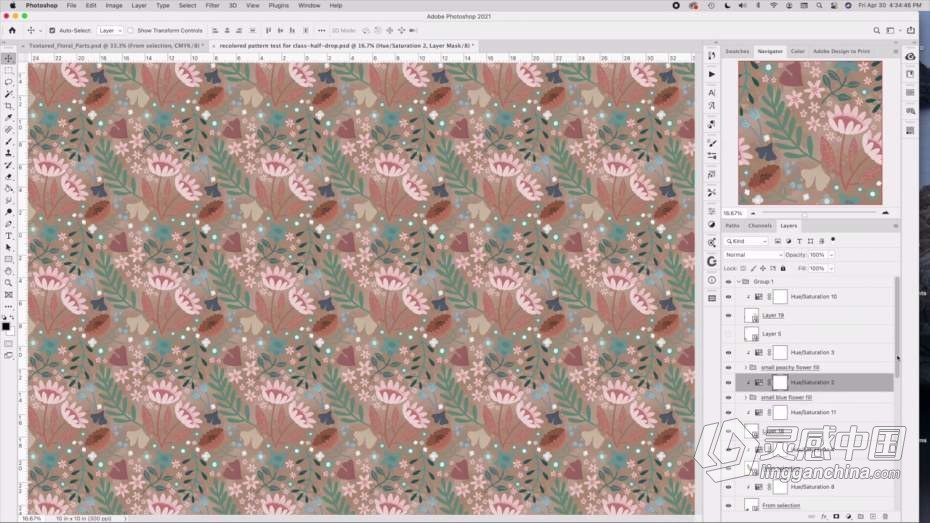
Task: Open the Layers panel flyout menu
Action: point(895,226)
